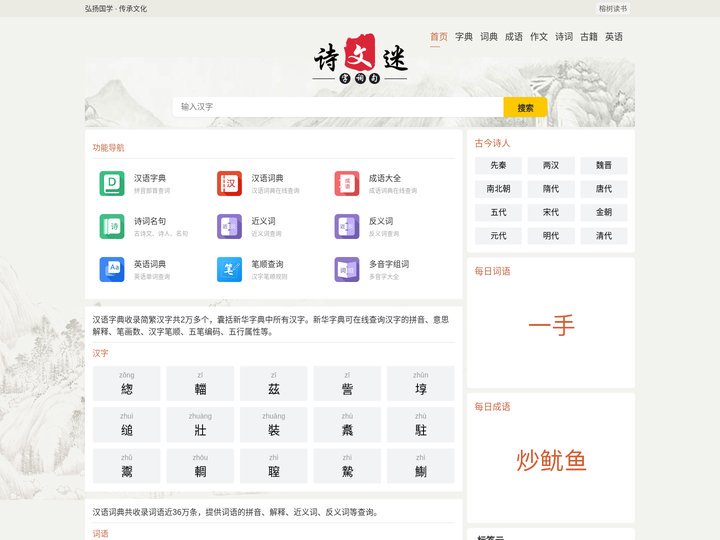Open the blue 笔顺查询 pen icon
Screen dimensions: 720x540
point(229,270)
